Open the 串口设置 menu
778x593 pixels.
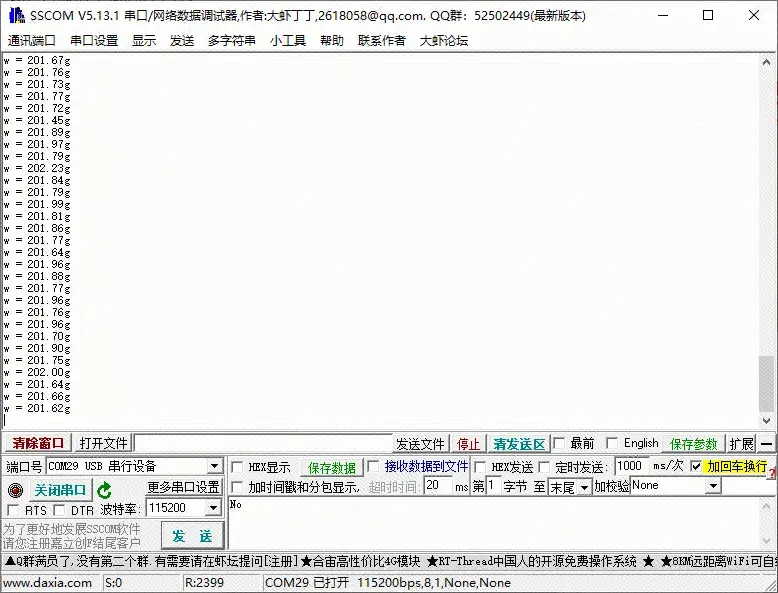94,40
